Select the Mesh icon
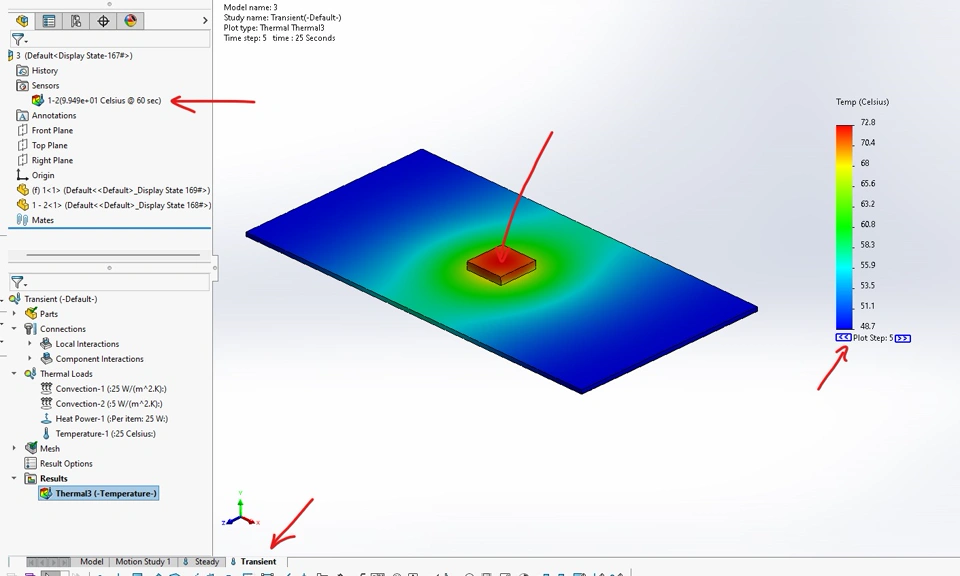 click(x=31, y=449)
